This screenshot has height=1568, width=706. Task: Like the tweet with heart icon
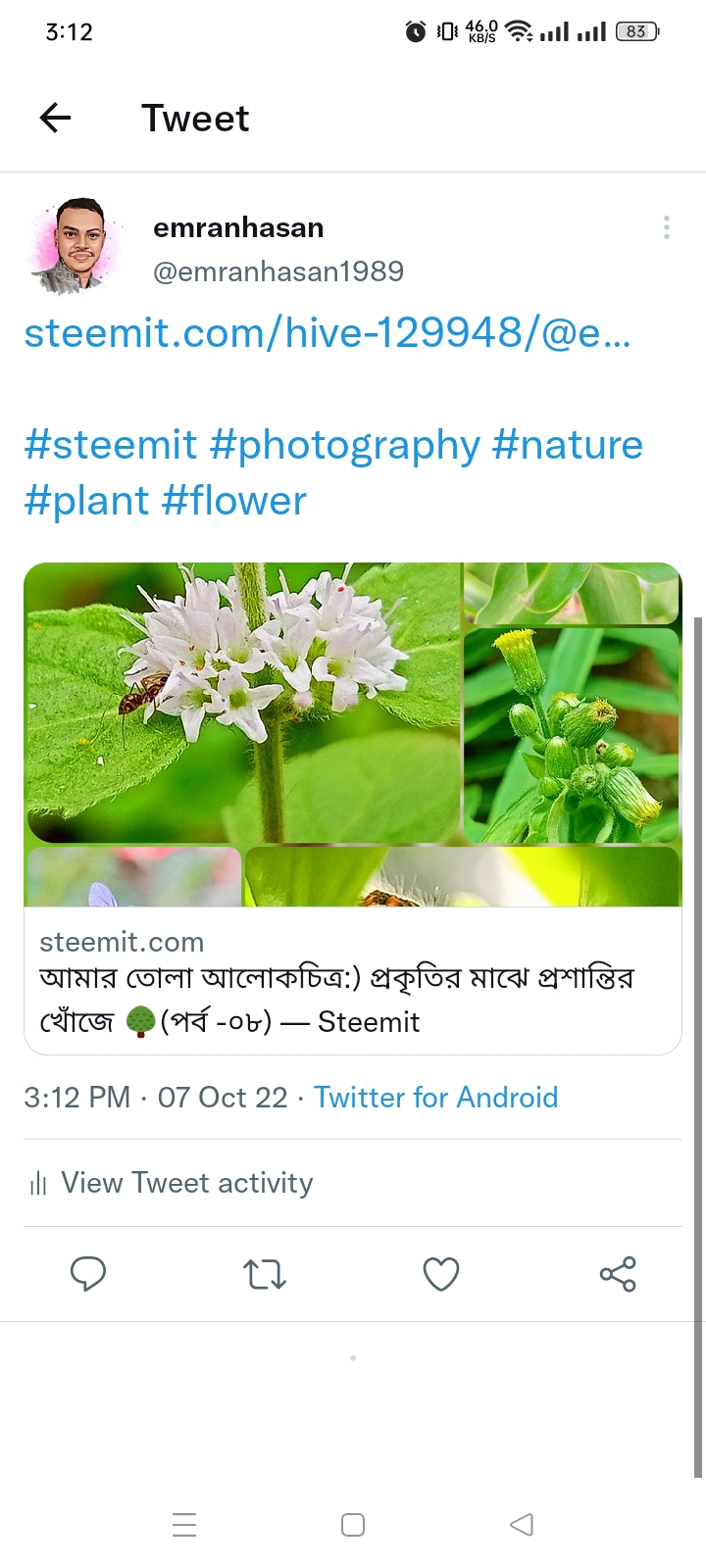click(x=441, y=1274)
